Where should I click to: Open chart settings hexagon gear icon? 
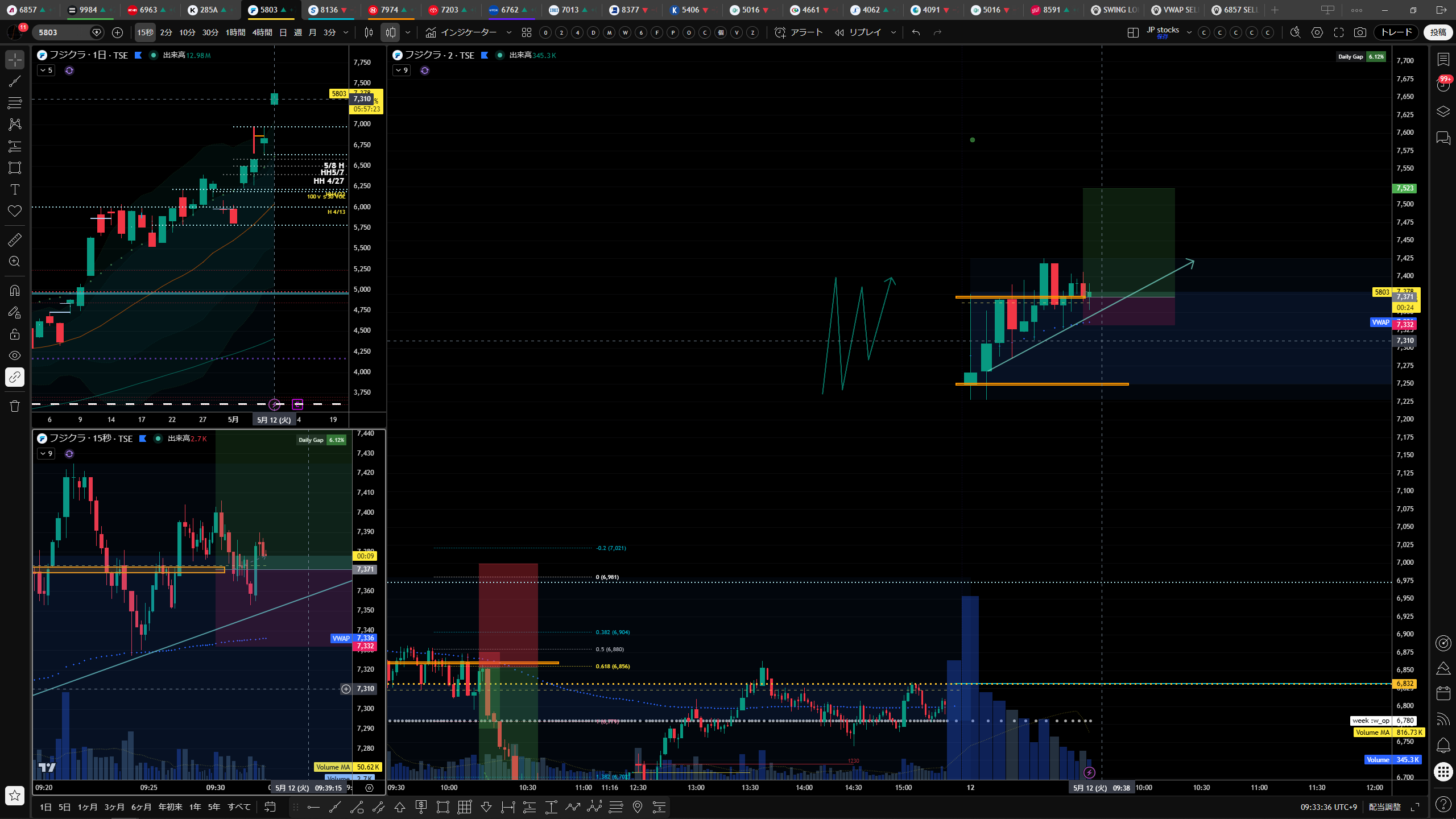pyautogui.click(x=1317, y=32)
